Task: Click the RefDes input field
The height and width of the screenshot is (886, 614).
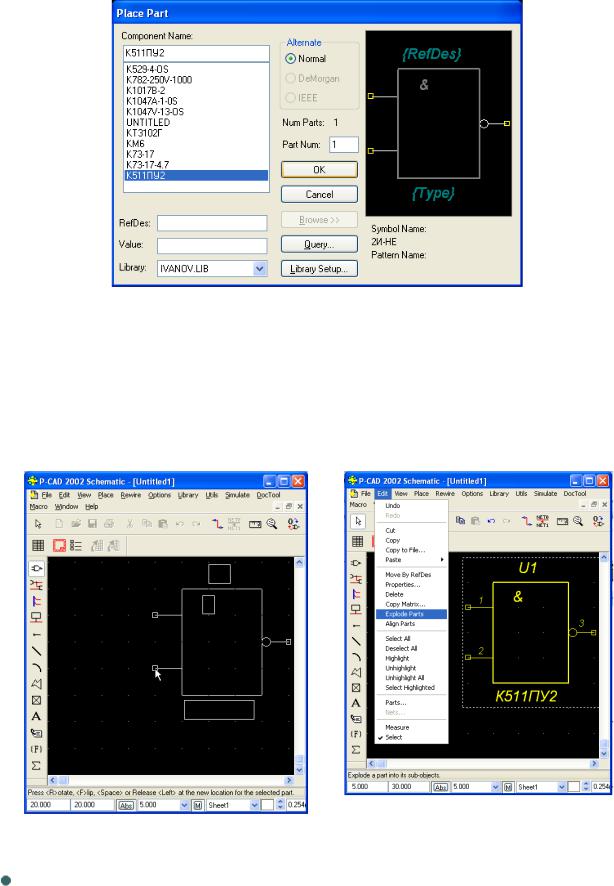Action: point(212,223)
